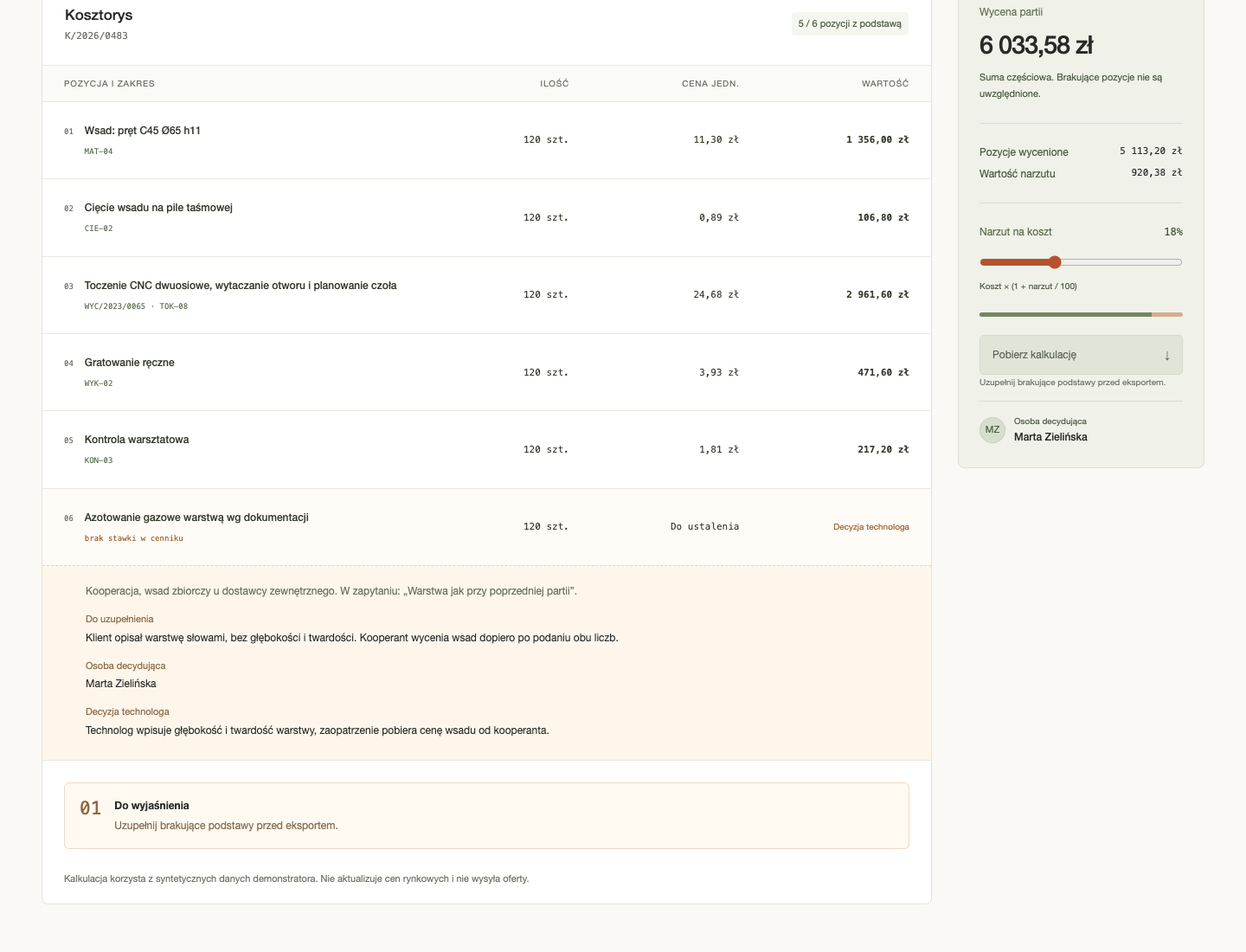
Task: Click the 6 033,58 zł batch total
Action: 1036,45
